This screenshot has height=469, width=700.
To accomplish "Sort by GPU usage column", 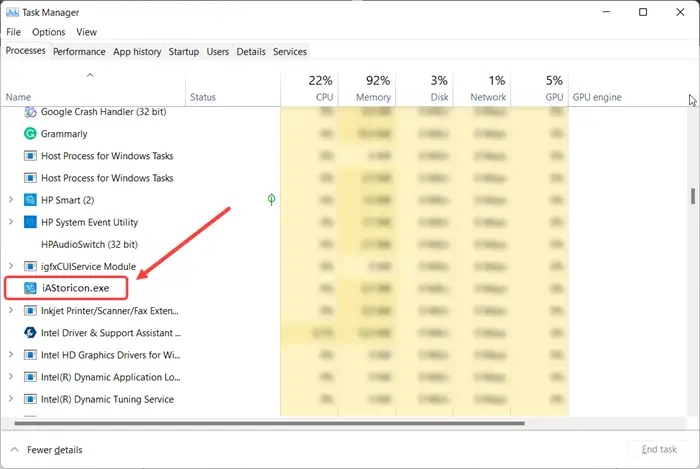I will pos(540,88).
